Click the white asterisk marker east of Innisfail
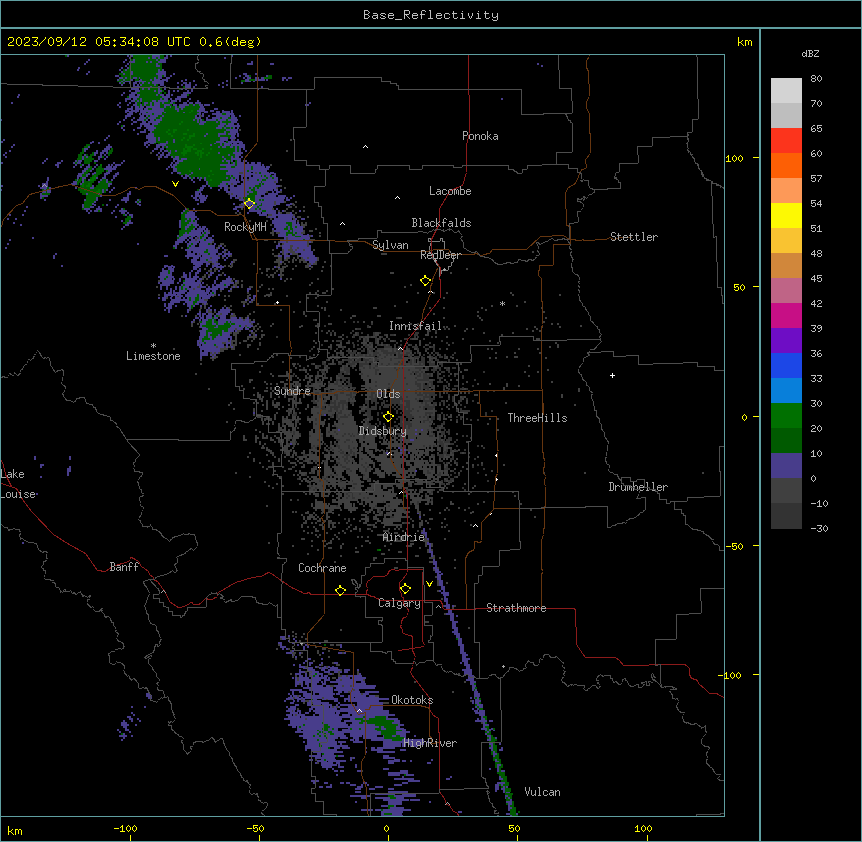862x842 pixels. click(x=502, y=303)
